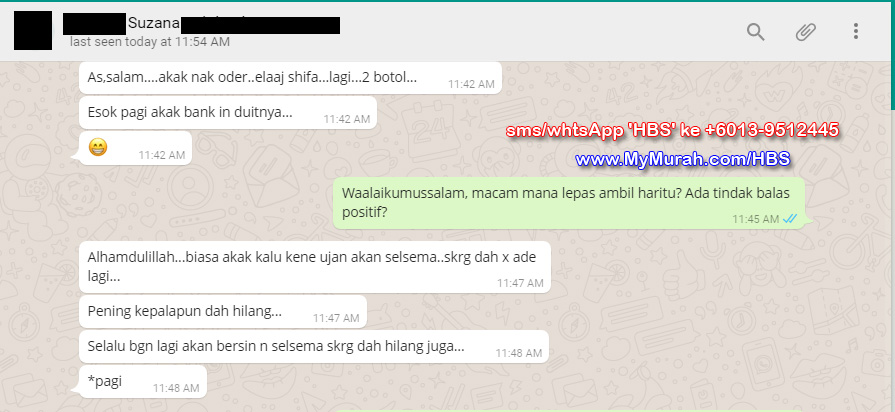Open the search messages magnifier icon
The width and height of the screenshot is (895, 412).
pyautogui.click(x=755, y=32)
